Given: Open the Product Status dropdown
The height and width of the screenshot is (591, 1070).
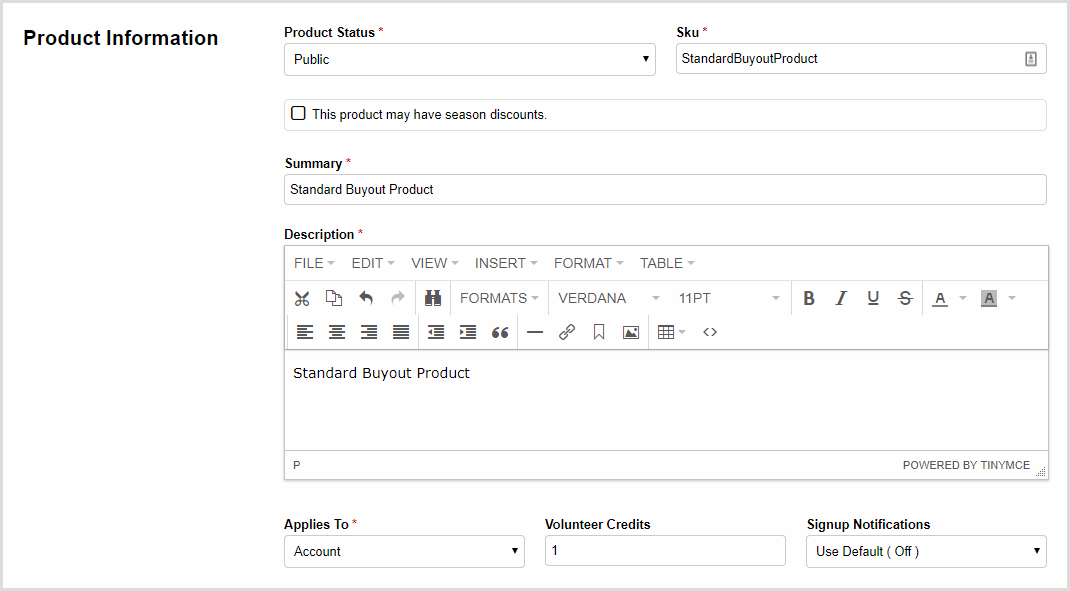Looking at the screenshot, I should click(469, 59).
